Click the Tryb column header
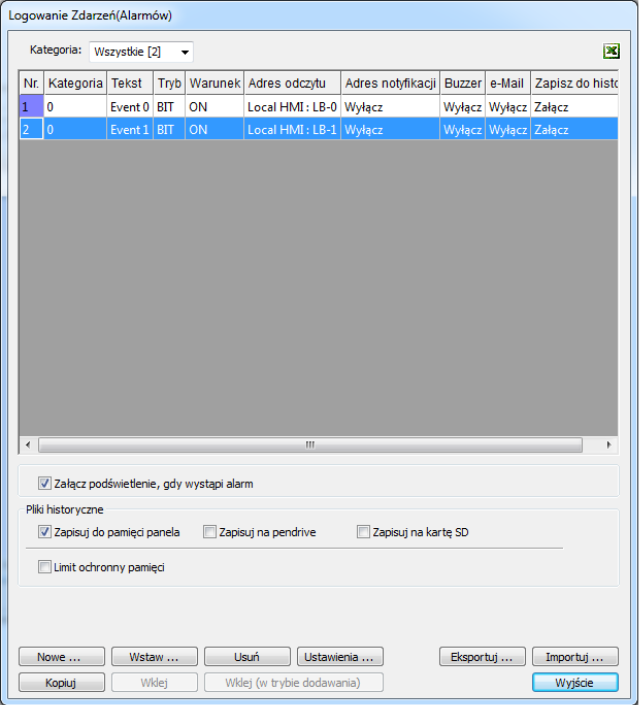The image size is (639, 705). pyautogui.click(x=169, y=83)
